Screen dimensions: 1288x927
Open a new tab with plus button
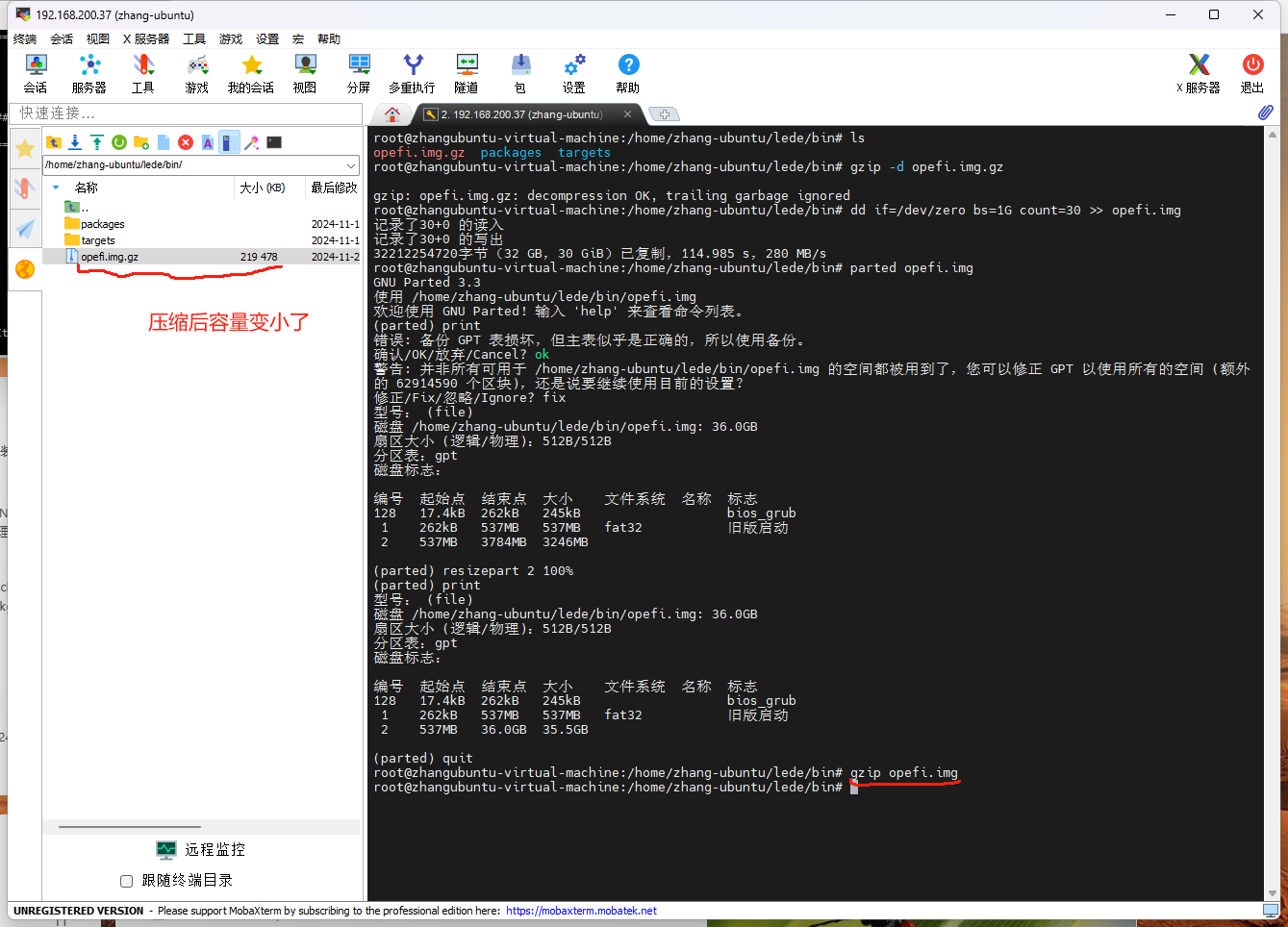tap(664, 114)
